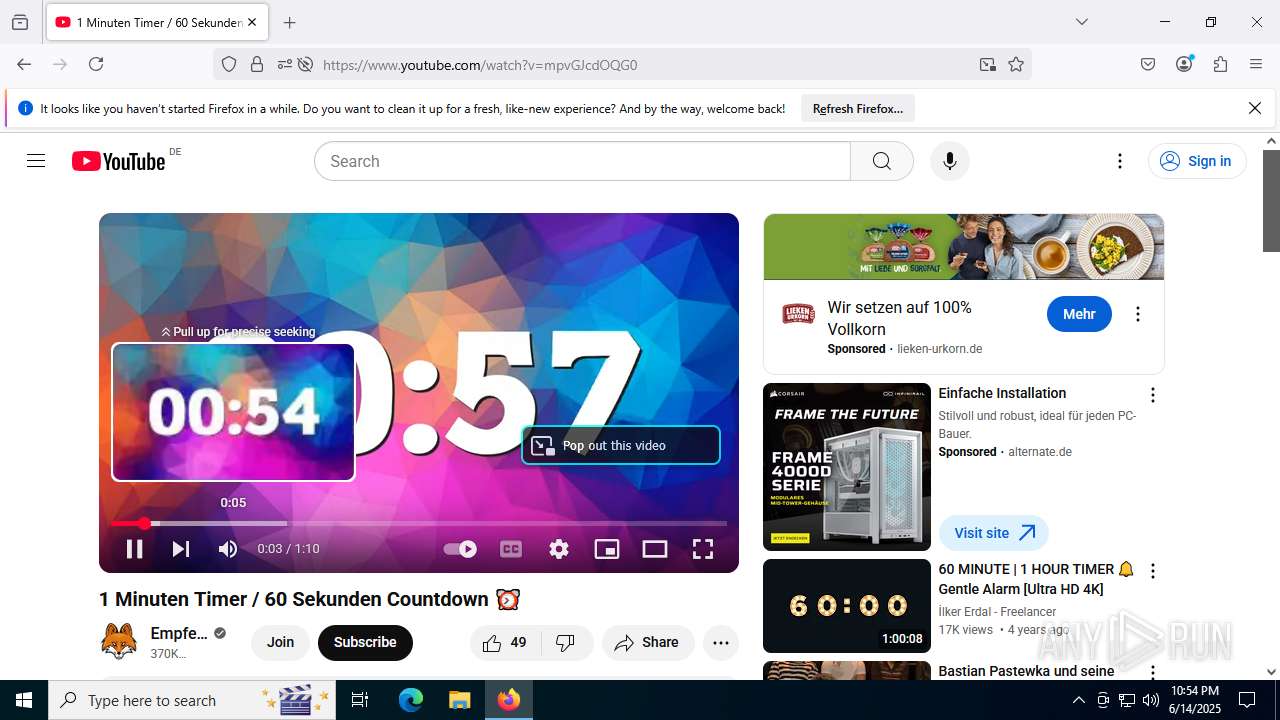Open Firefox View icon
This screenshot has height=720, width=1280.
pos(20,22)
